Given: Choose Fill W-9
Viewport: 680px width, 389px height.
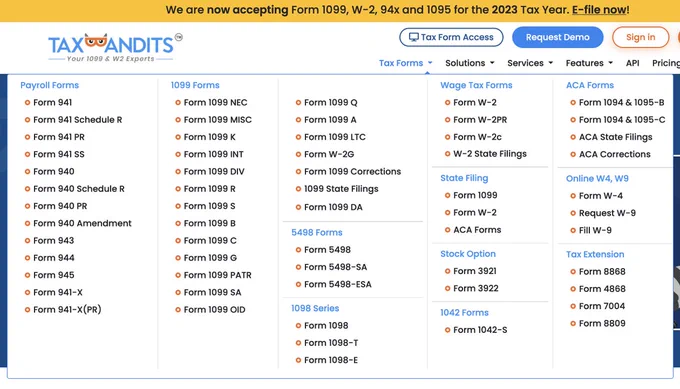Looking at the screenshot, I should tap(595, 230).
